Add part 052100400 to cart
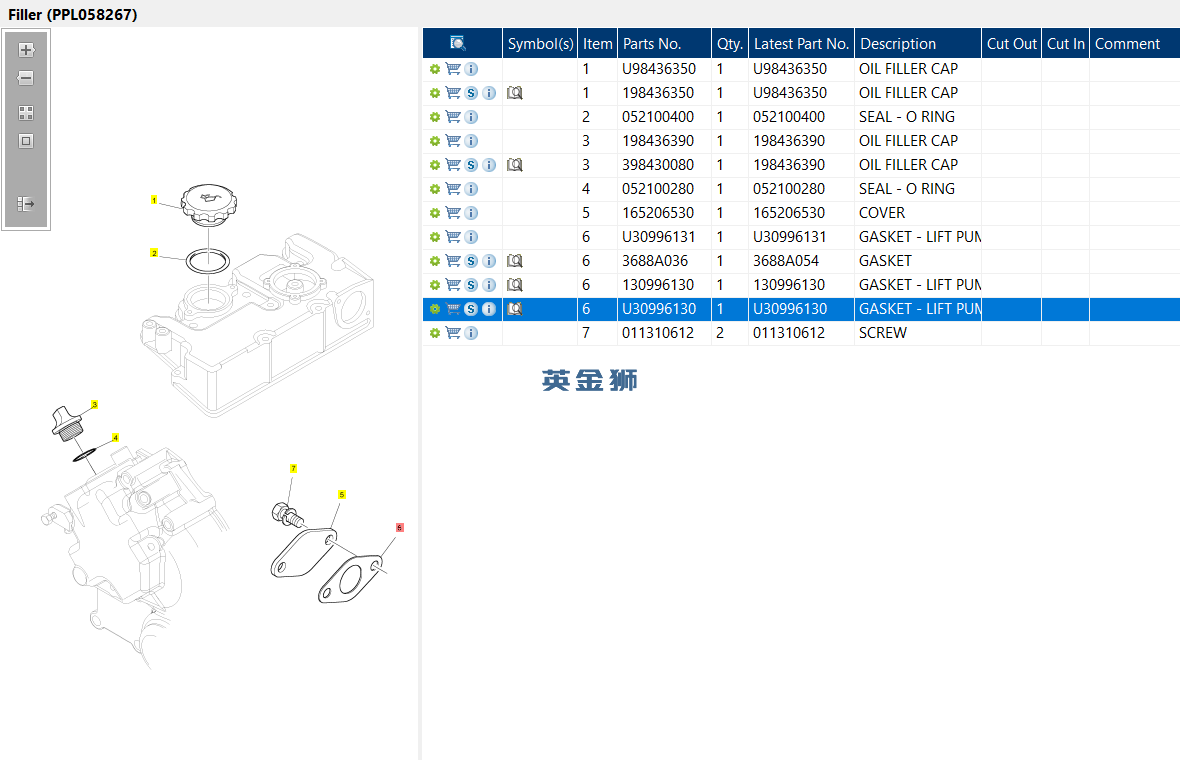1180x760 pixels. (x=453, y=117)
